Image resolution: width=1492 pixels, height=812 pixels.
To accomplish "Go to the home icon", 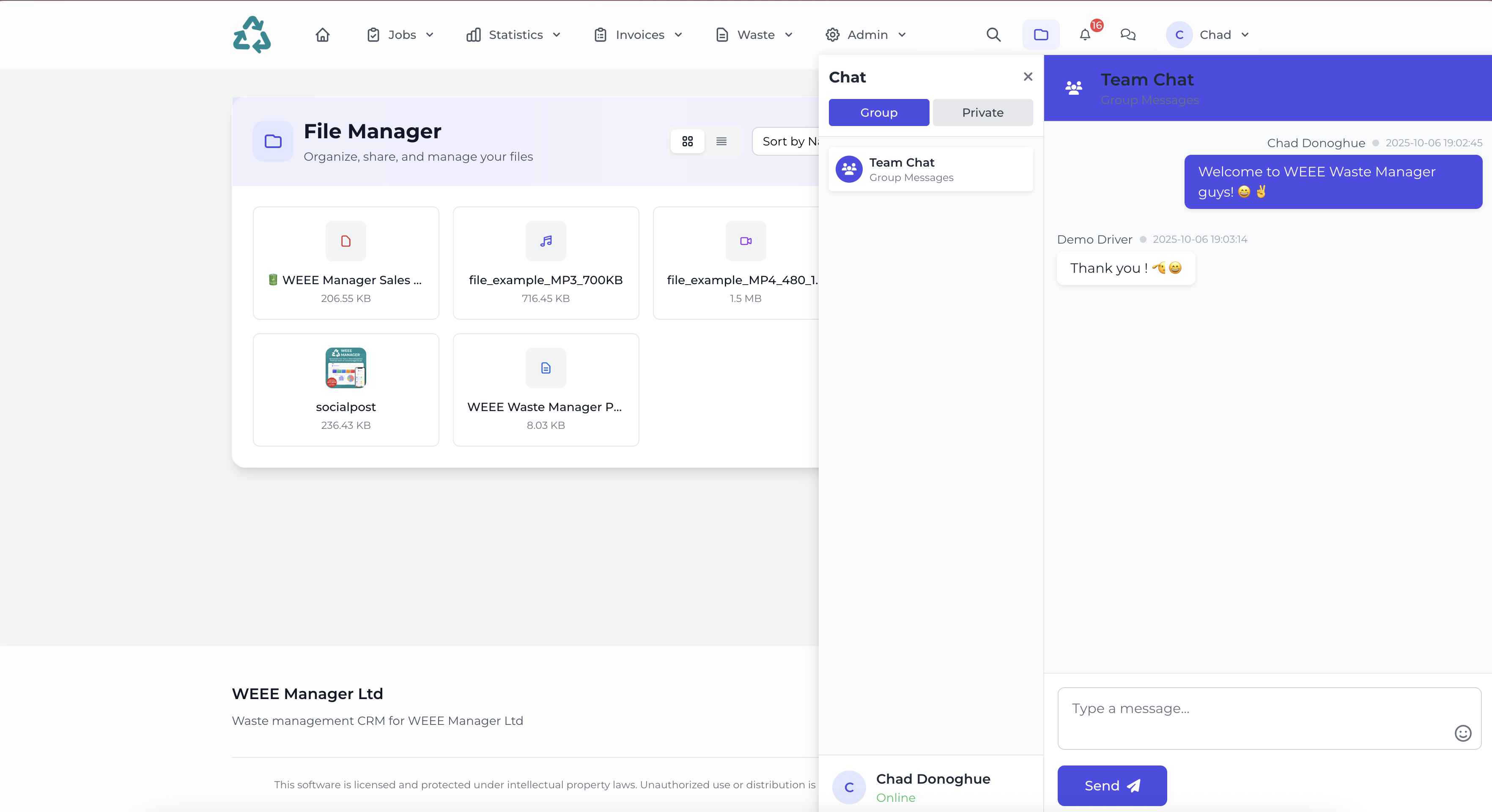I will 323,35.
